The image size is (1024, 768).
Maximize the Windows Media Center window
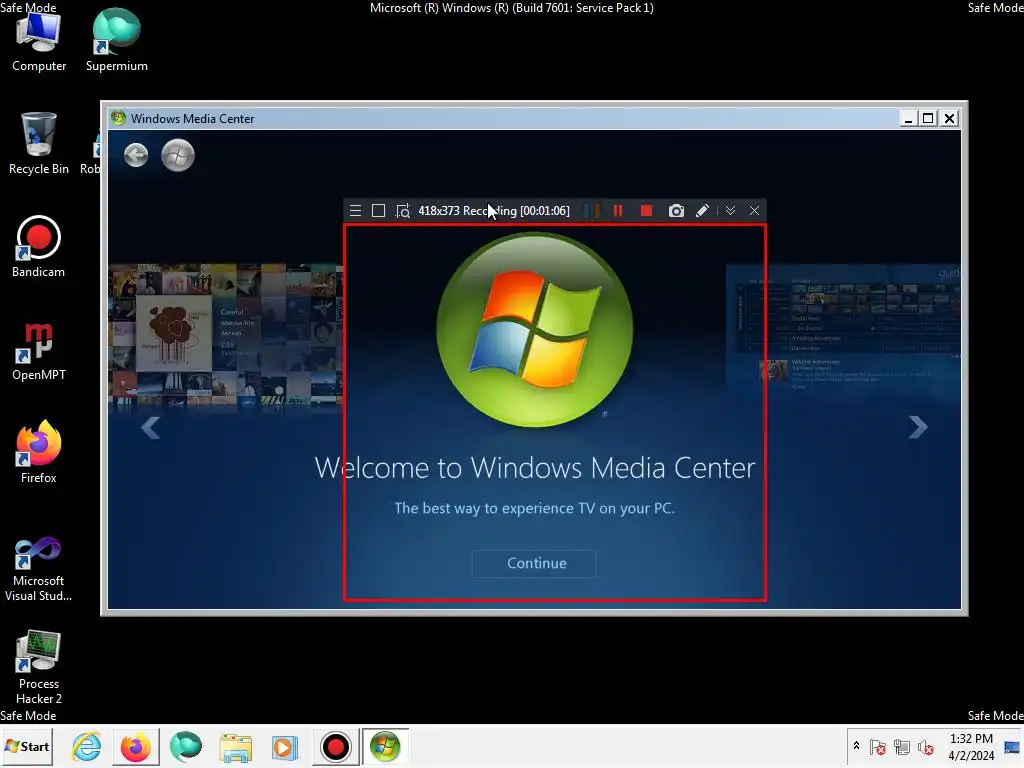[x=927, y=118]
